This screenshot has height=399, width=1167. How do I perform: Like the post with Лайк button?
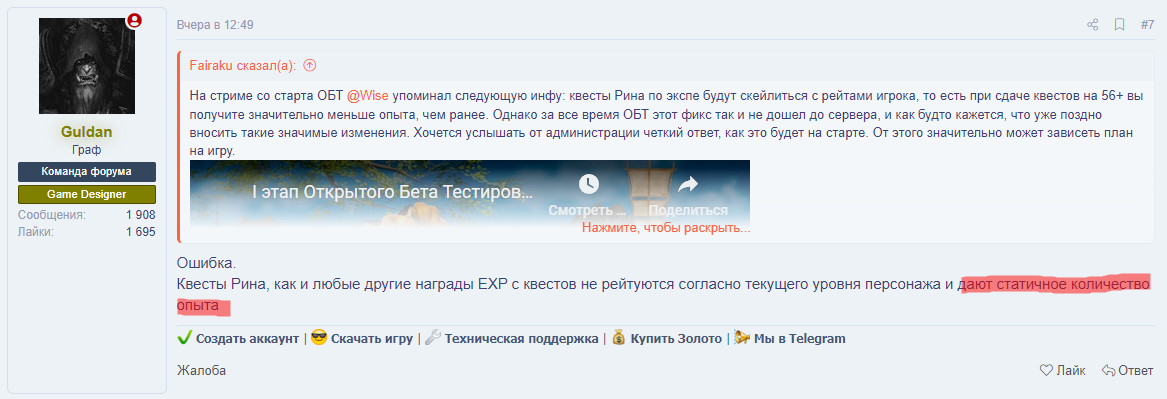[1062, 370]
